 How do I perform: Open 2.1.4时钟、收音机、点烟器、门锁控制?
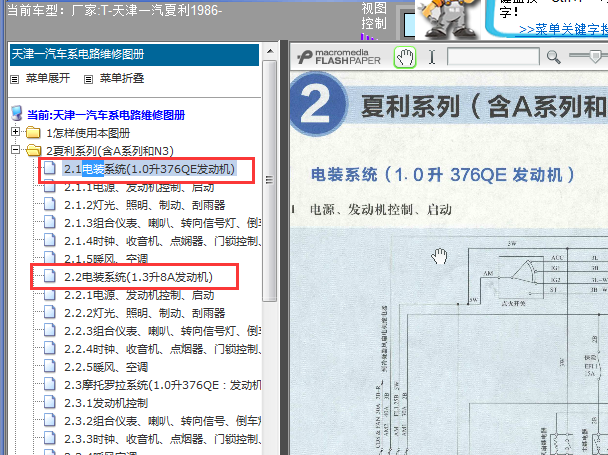click(x=162, y=241)
